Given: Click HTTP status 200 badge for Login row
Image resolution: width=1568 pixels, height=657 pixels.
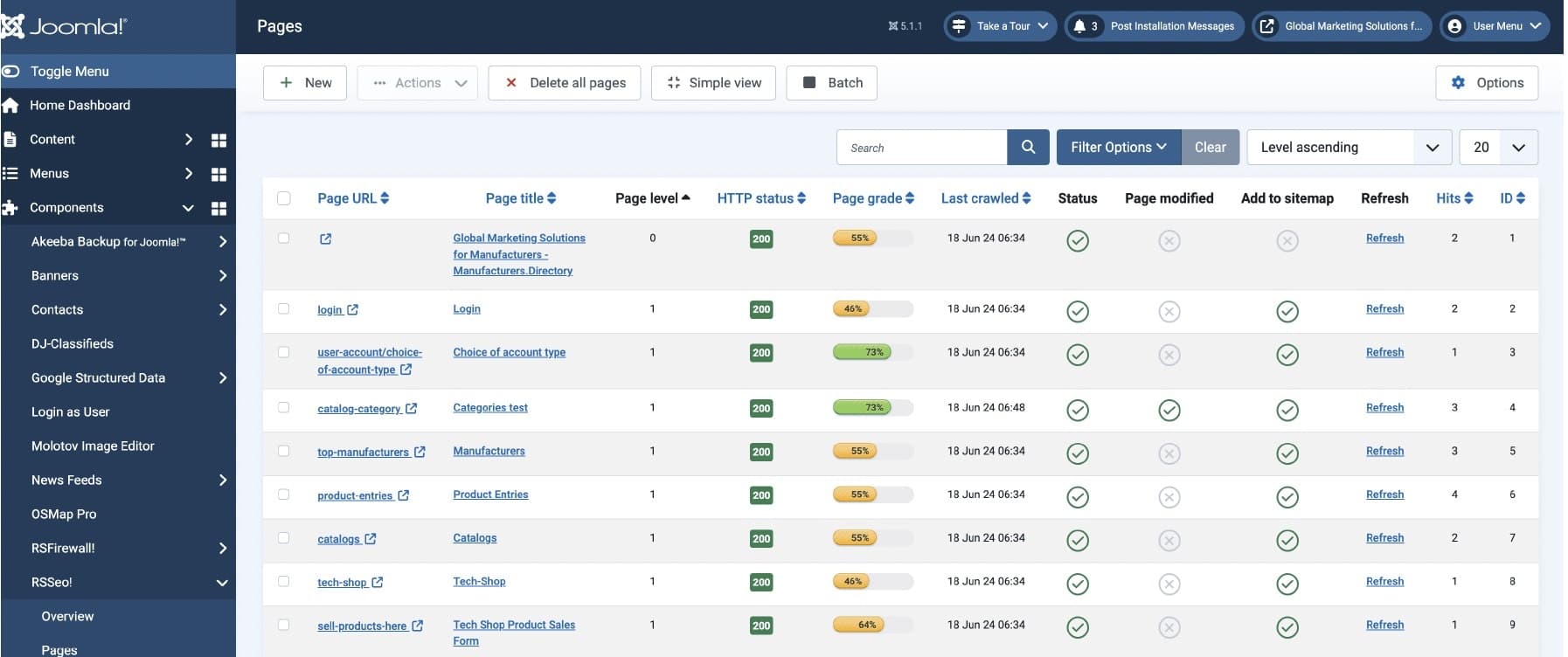Looking at the screenshot, I should pos(761,309).
